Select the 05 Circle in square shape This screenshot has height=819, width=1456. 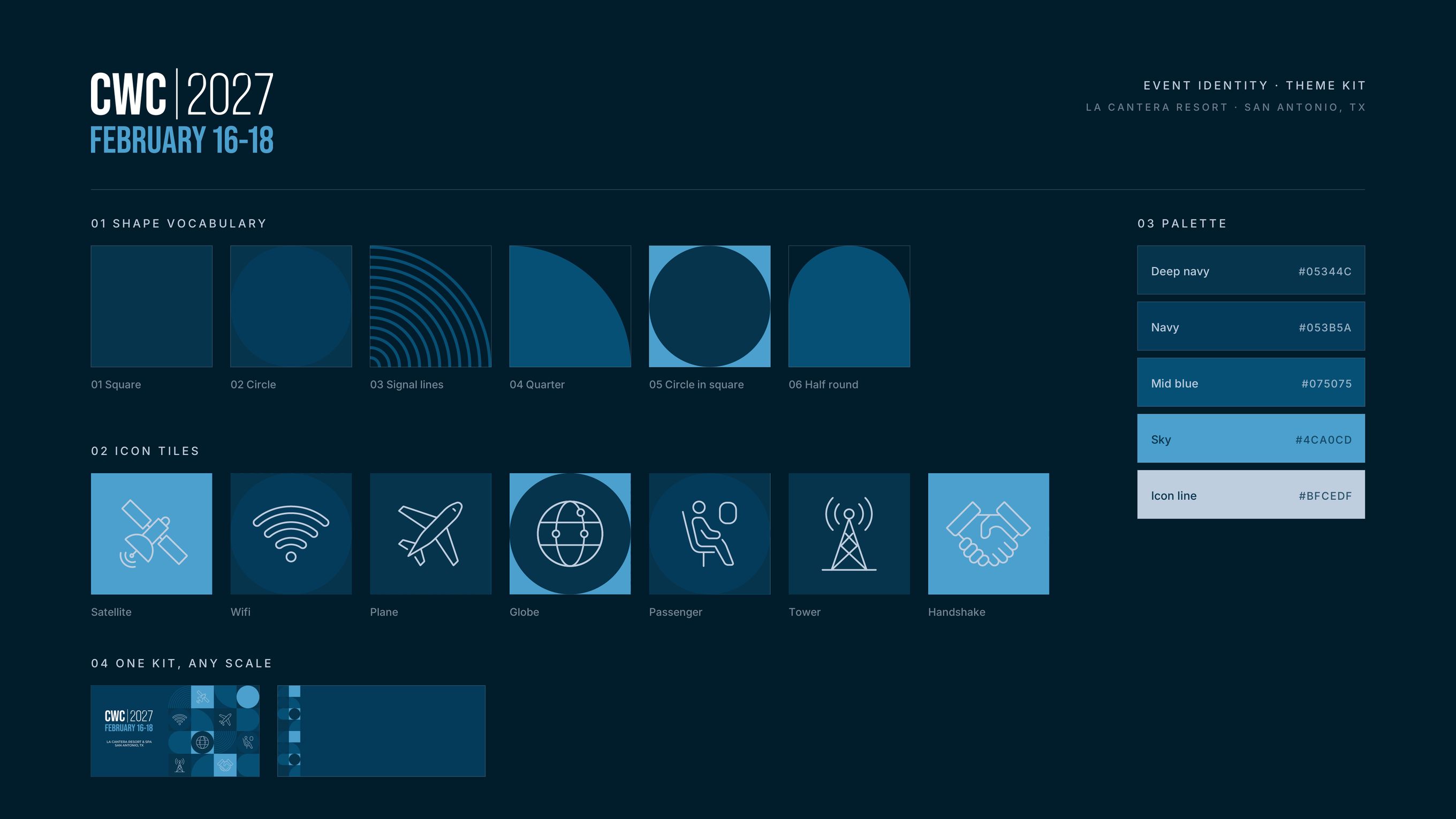click(710, 306)
